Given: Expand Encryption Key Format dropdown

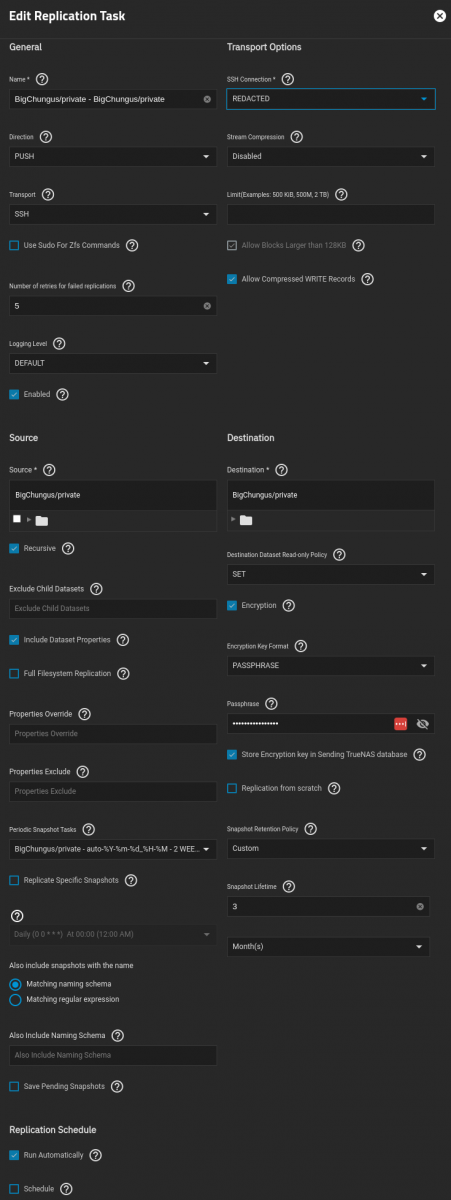Looking at the screenshot, I should click(x=331, y=666).
